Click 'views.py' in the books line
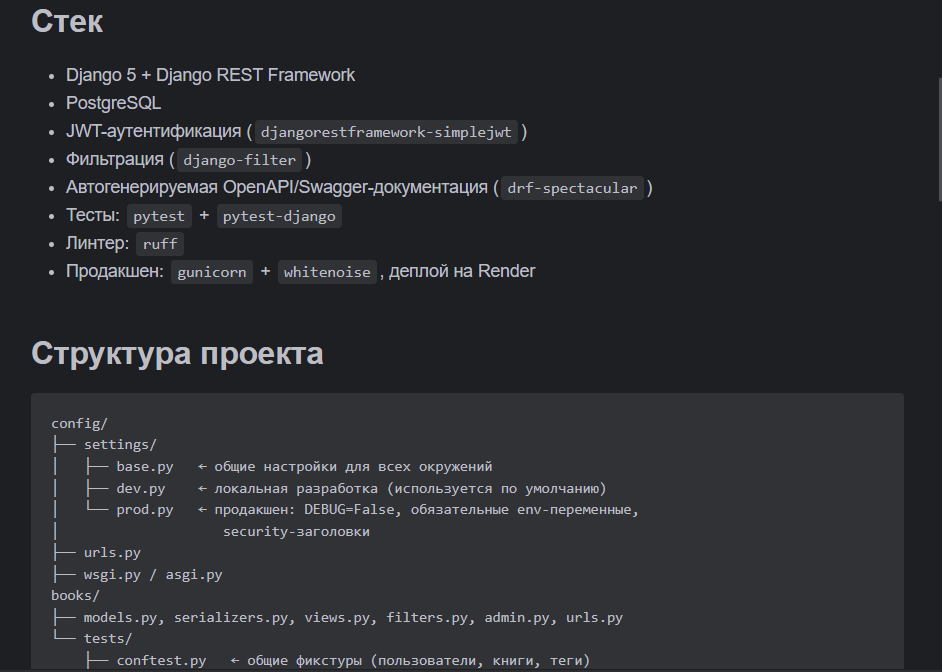This screenshot has height=672, width=942. [337, 617]
